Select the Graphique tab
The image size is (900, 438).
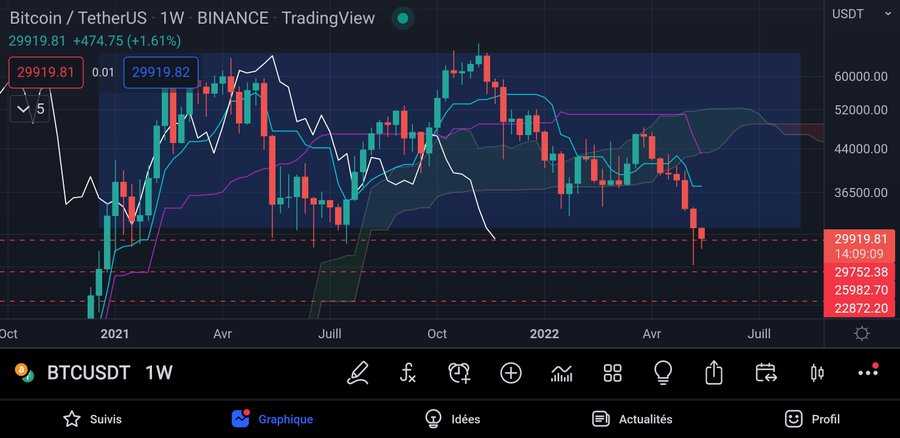272,419
